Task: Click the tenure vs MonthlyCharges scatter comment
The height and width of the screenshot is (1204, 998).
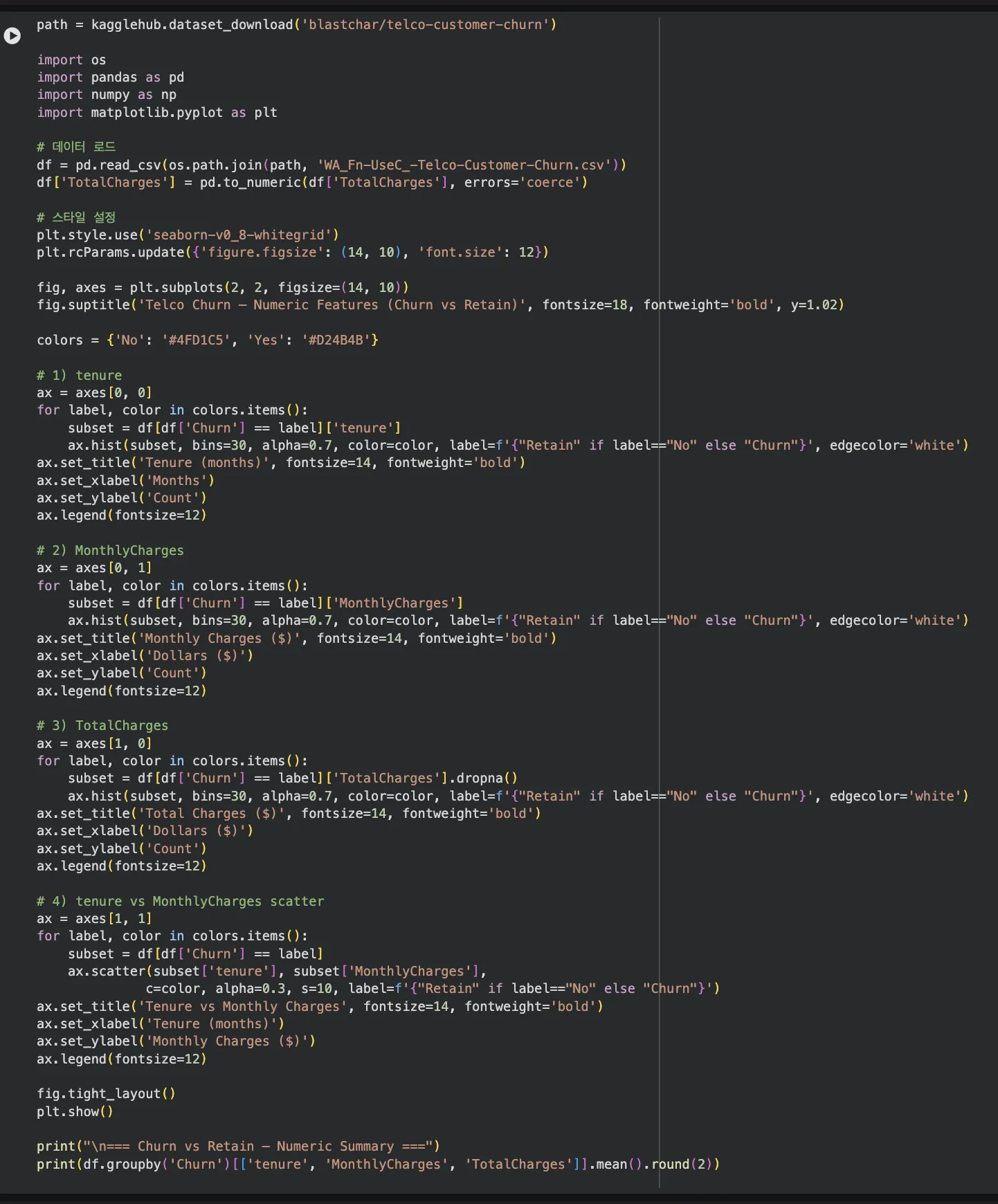Action: point(180,902)
